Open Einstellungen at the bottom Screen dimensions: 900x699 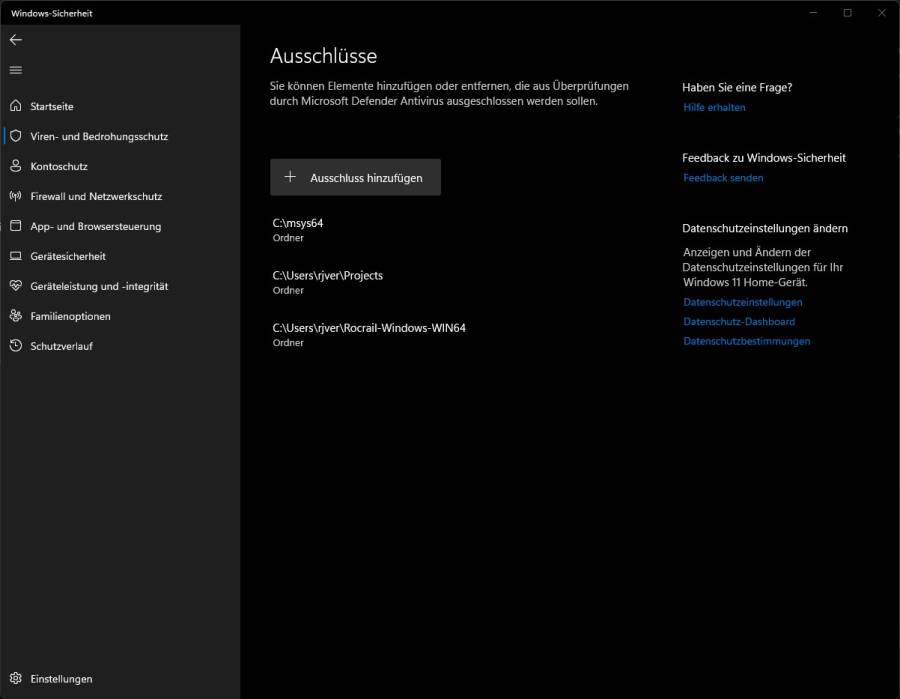click(x=62, y=678)
